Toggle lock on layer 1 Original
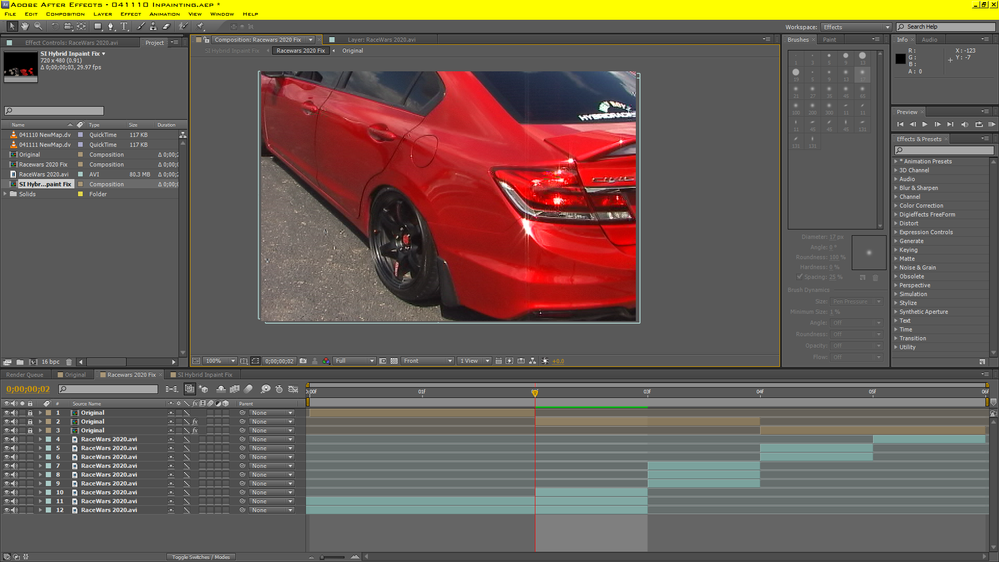The width and height of the screenshot is (999, 562). (30, 413)
